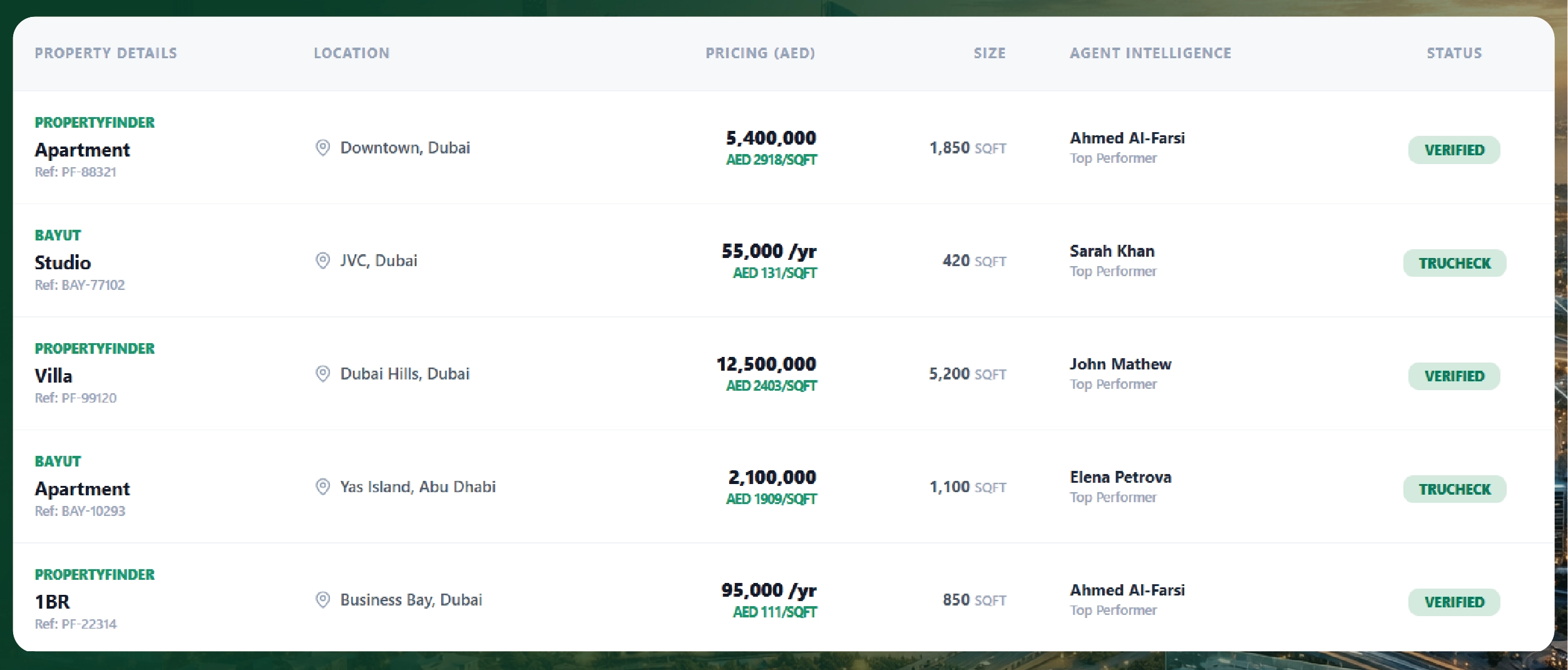
Task: Click the Verified badge for 1BR listing
Action: (x=1453, y=602)
